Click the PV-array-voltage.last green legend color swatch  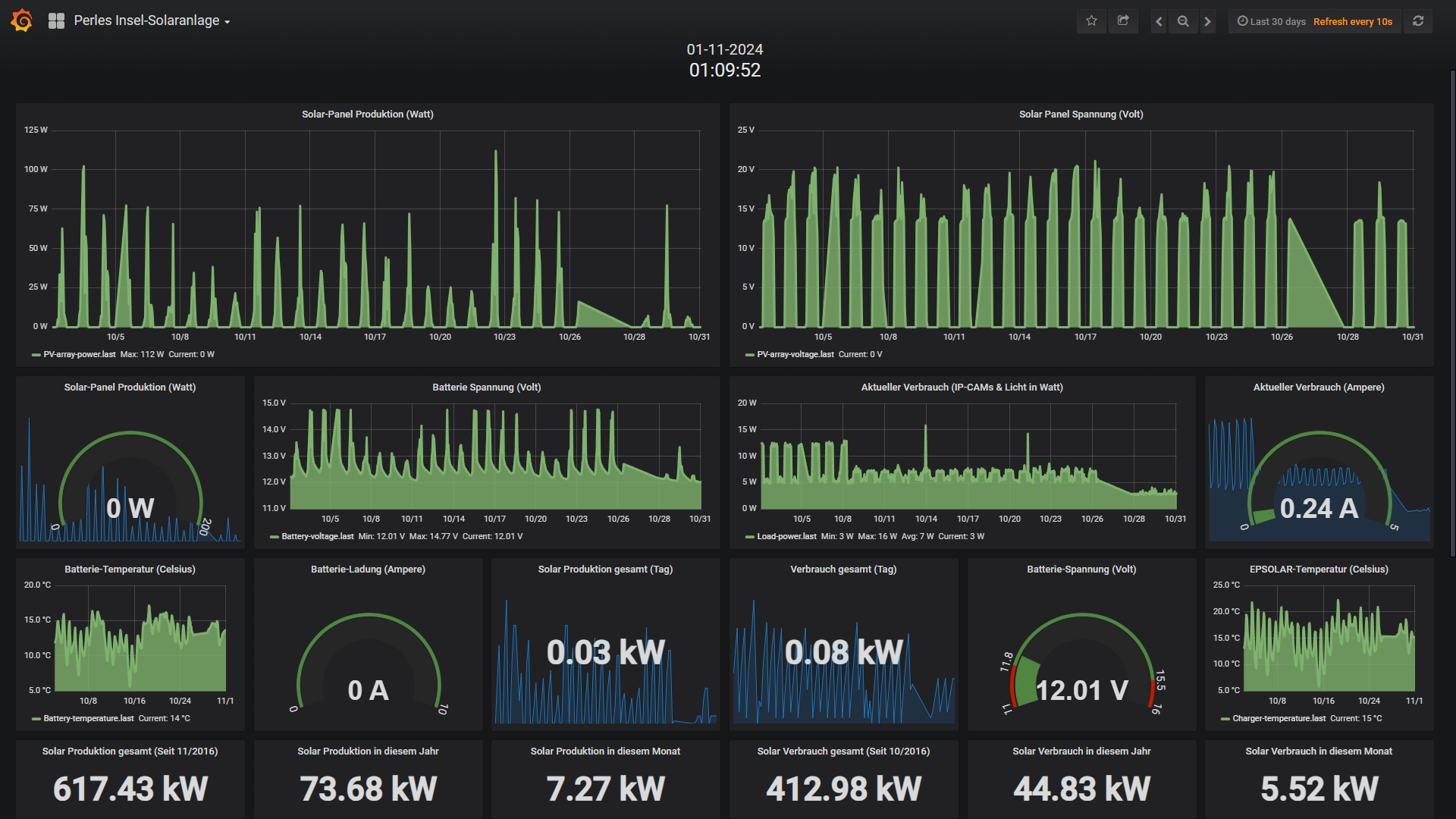point(749,355)
